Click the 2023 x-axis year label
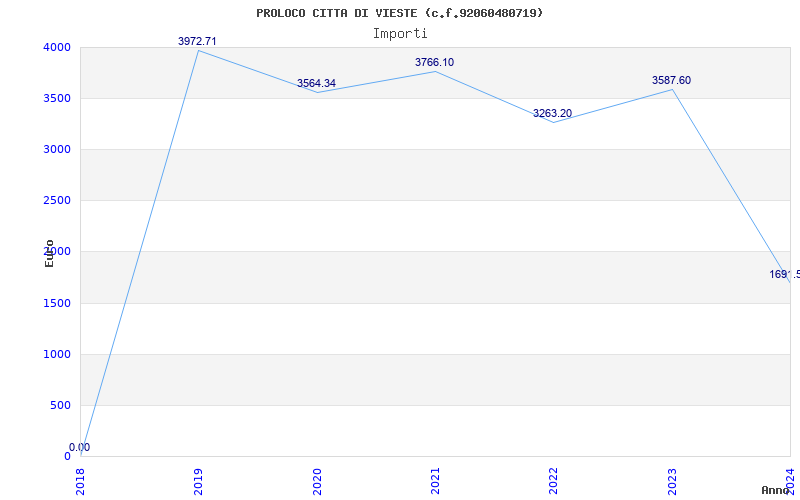This screenshot has width=800, height=500. pos(672,481)
